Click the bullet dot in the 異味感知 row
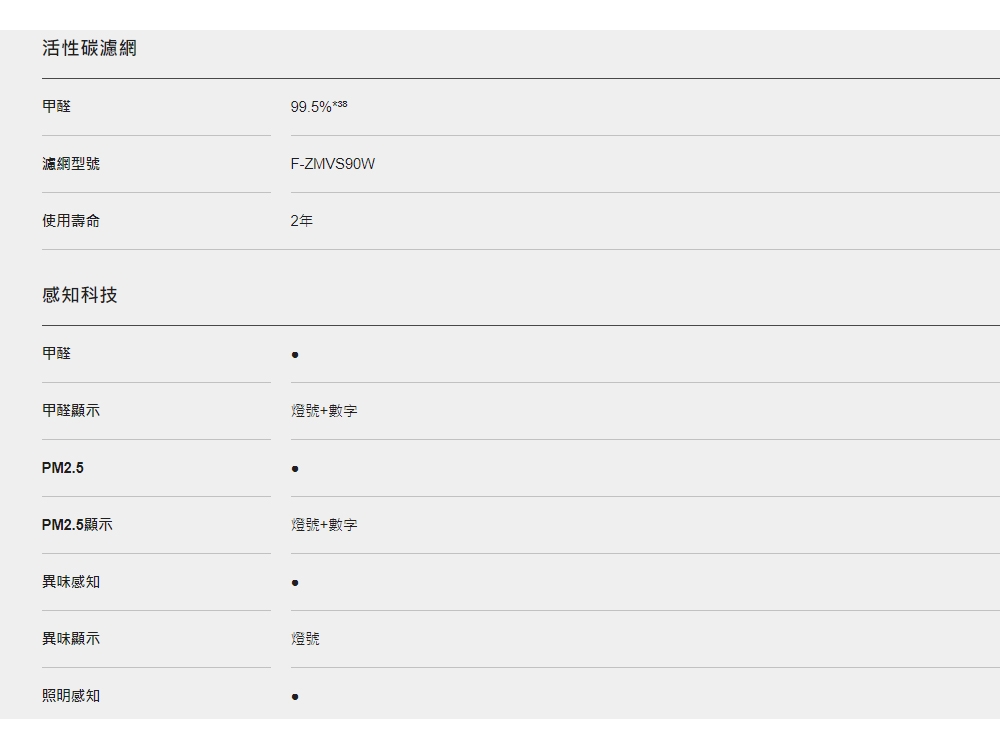The image size is (1000, 750). click(295, 583)
